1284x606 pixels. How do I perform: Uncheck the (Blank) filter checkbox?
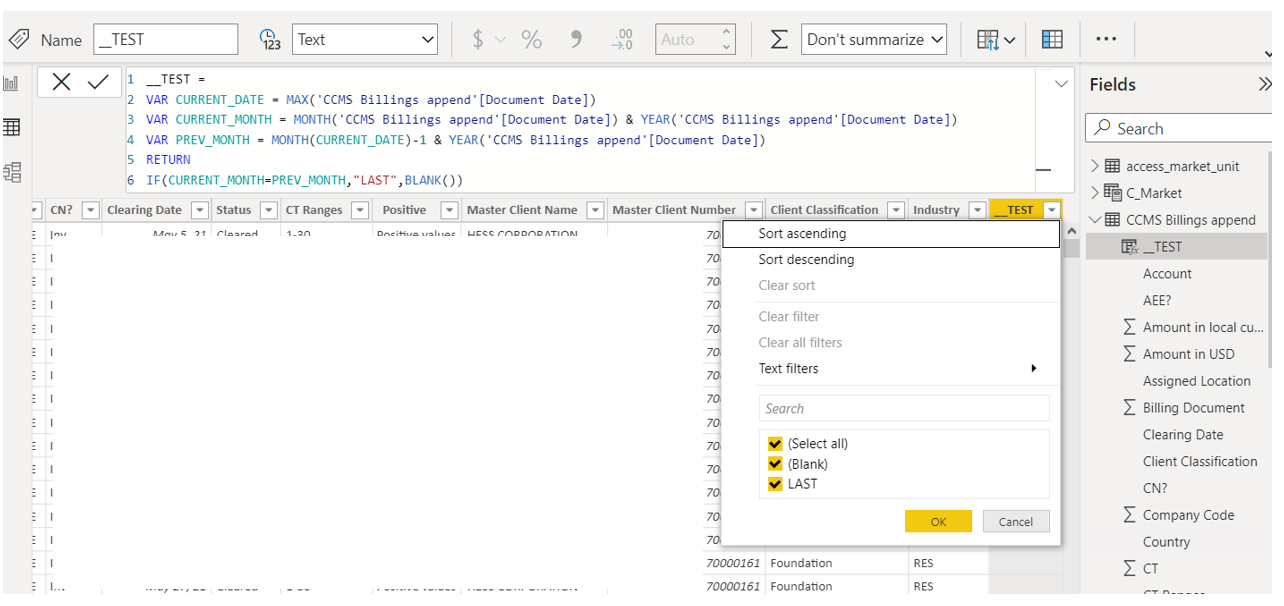click(x=775, y=464)
